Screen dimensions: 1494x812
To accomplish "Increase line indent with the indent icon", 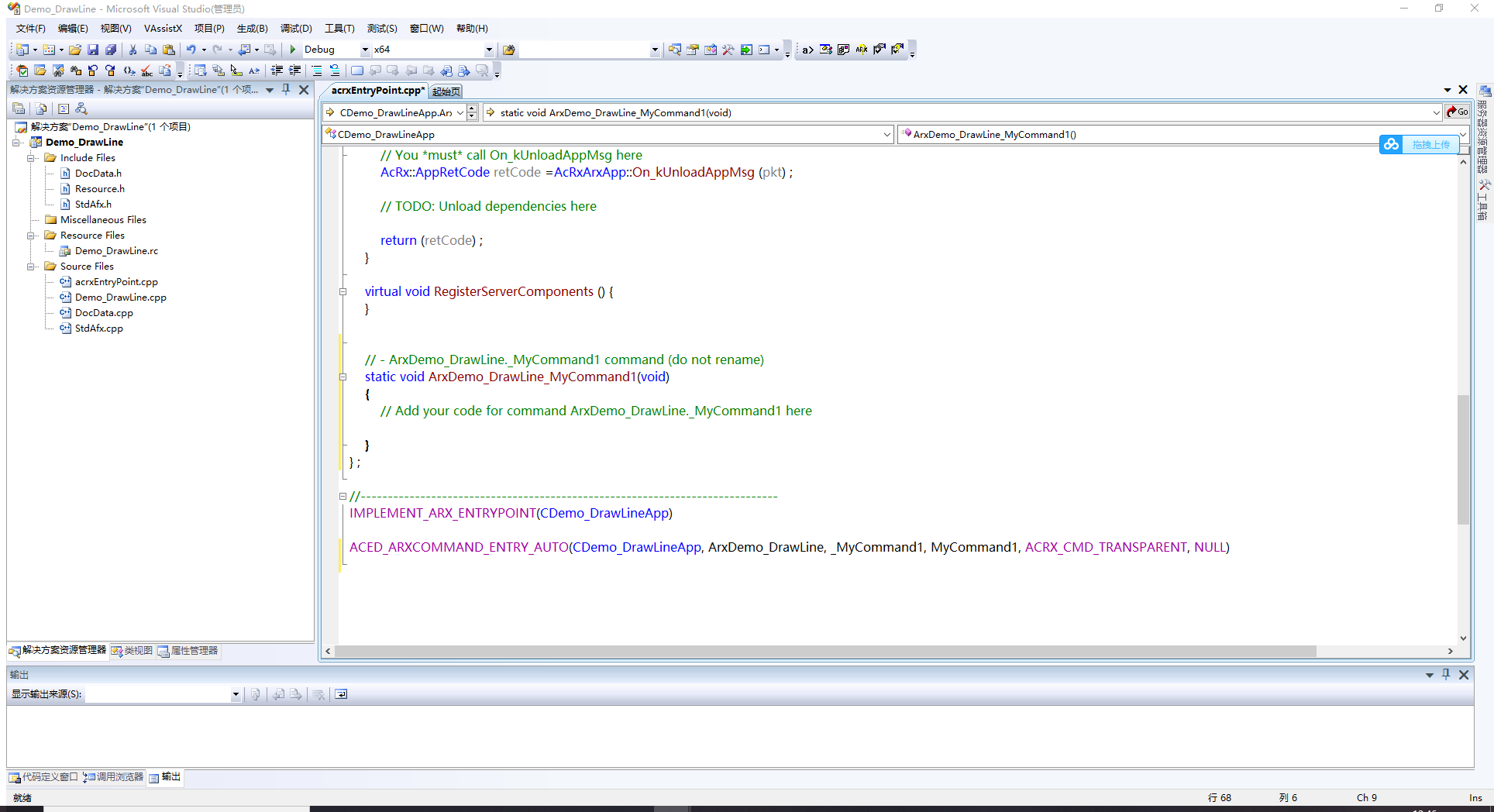I will click(295, 71).
